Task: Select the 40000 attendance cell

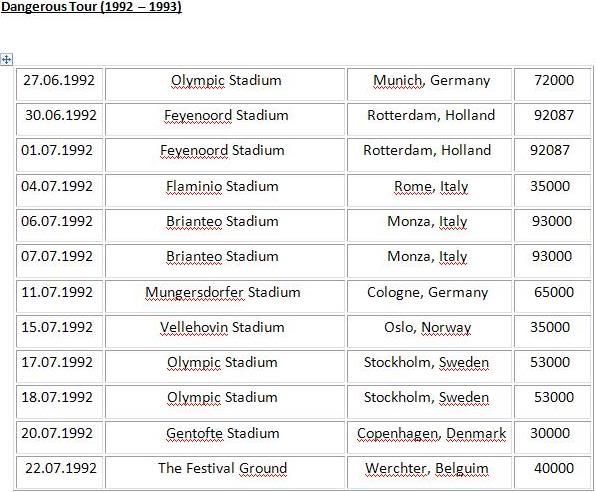Action: click(553, 472)
